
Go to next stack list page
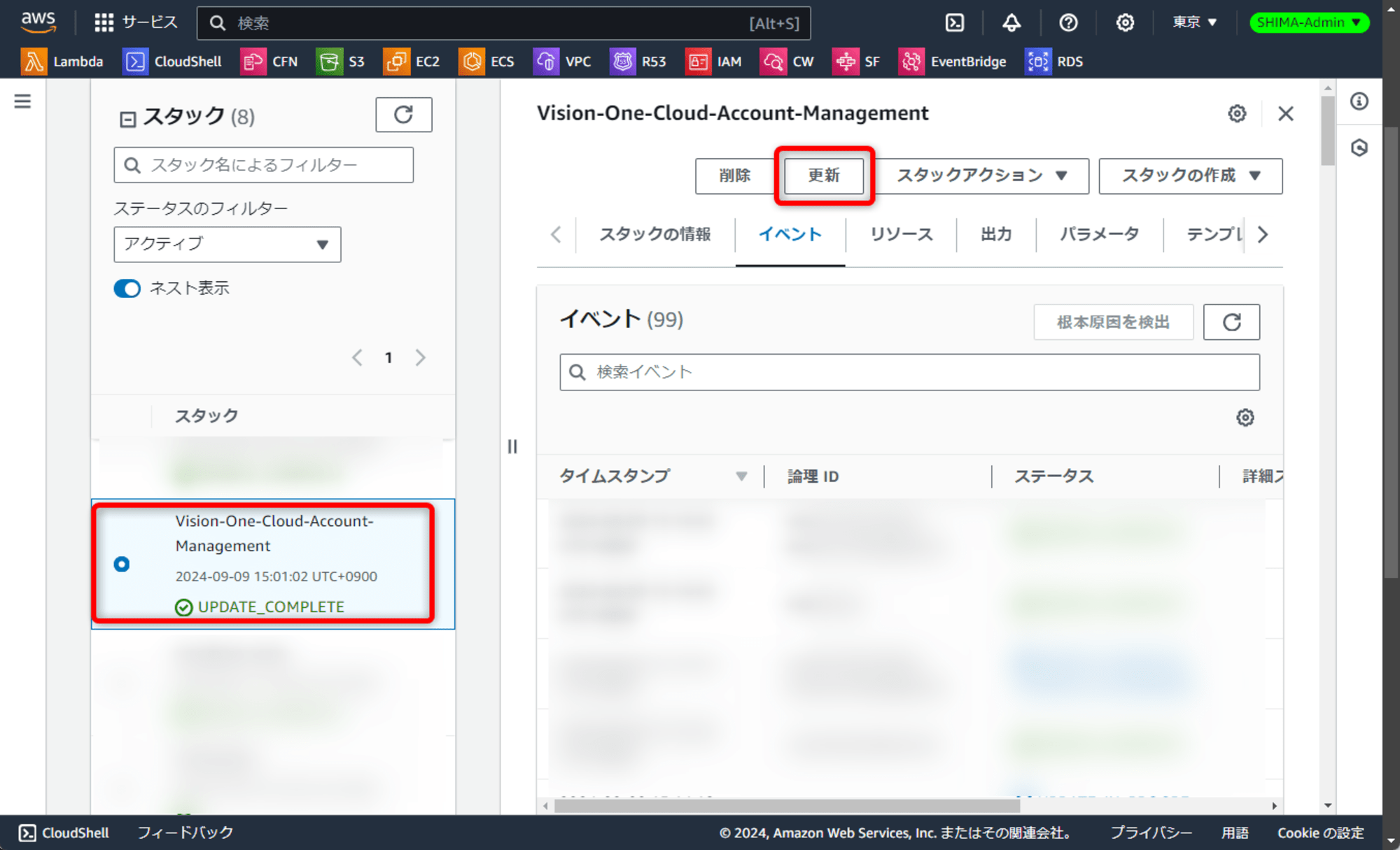click(420, 357)
